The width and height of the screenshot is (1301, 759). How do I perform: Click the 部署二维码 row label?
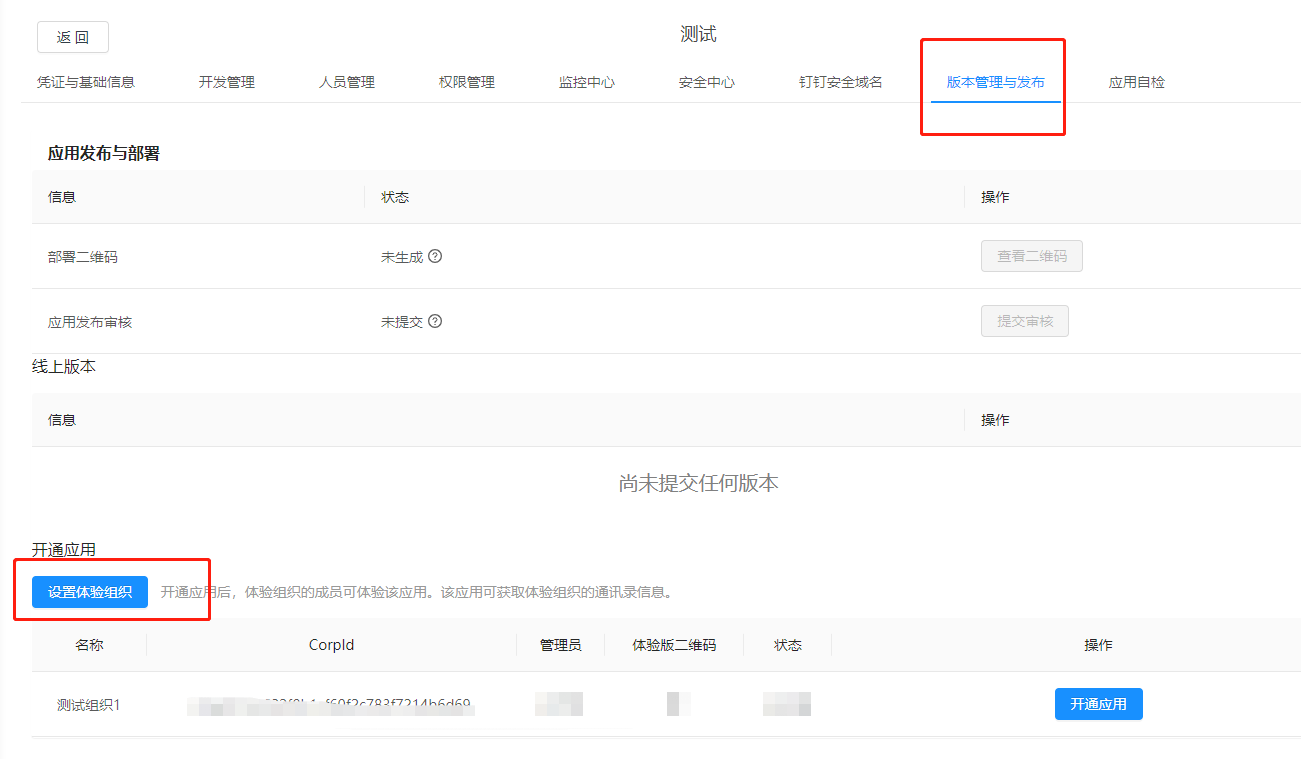[x=83, y=257]
